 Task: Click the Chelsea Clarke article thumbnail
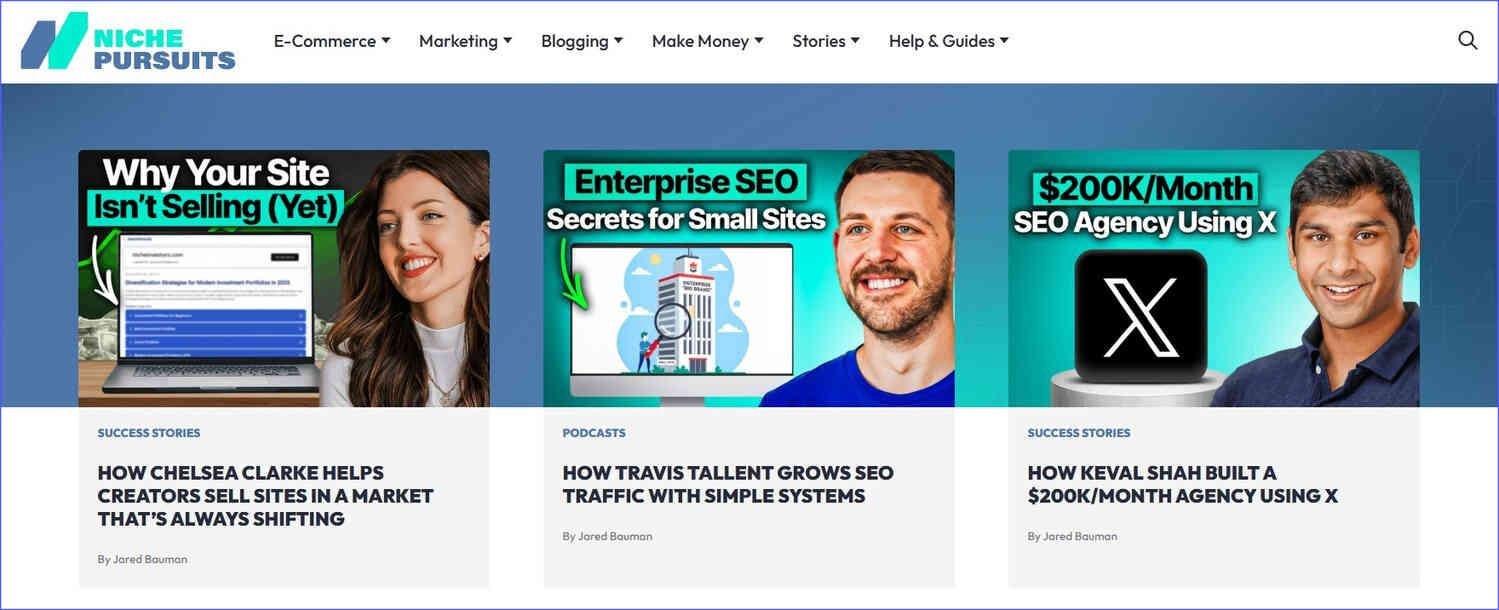[284, 278]
